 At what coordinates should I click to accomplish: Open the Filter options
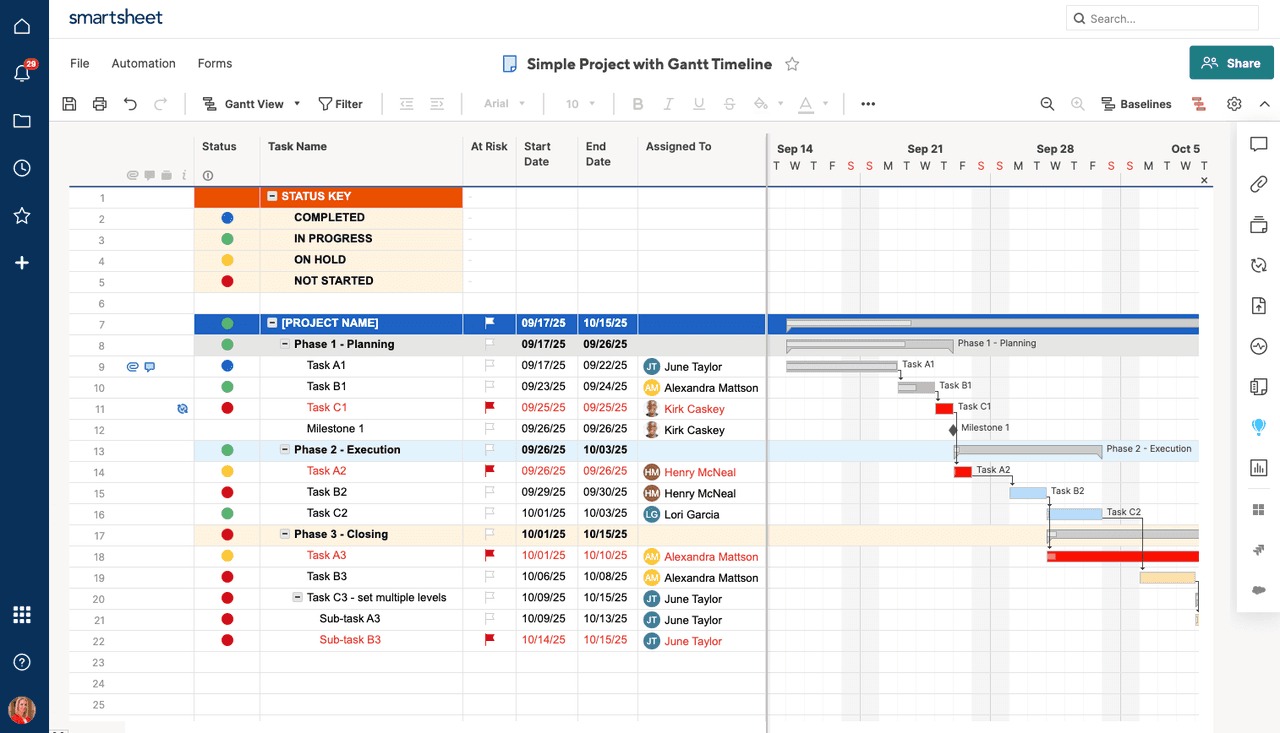(x=341, y=103)
